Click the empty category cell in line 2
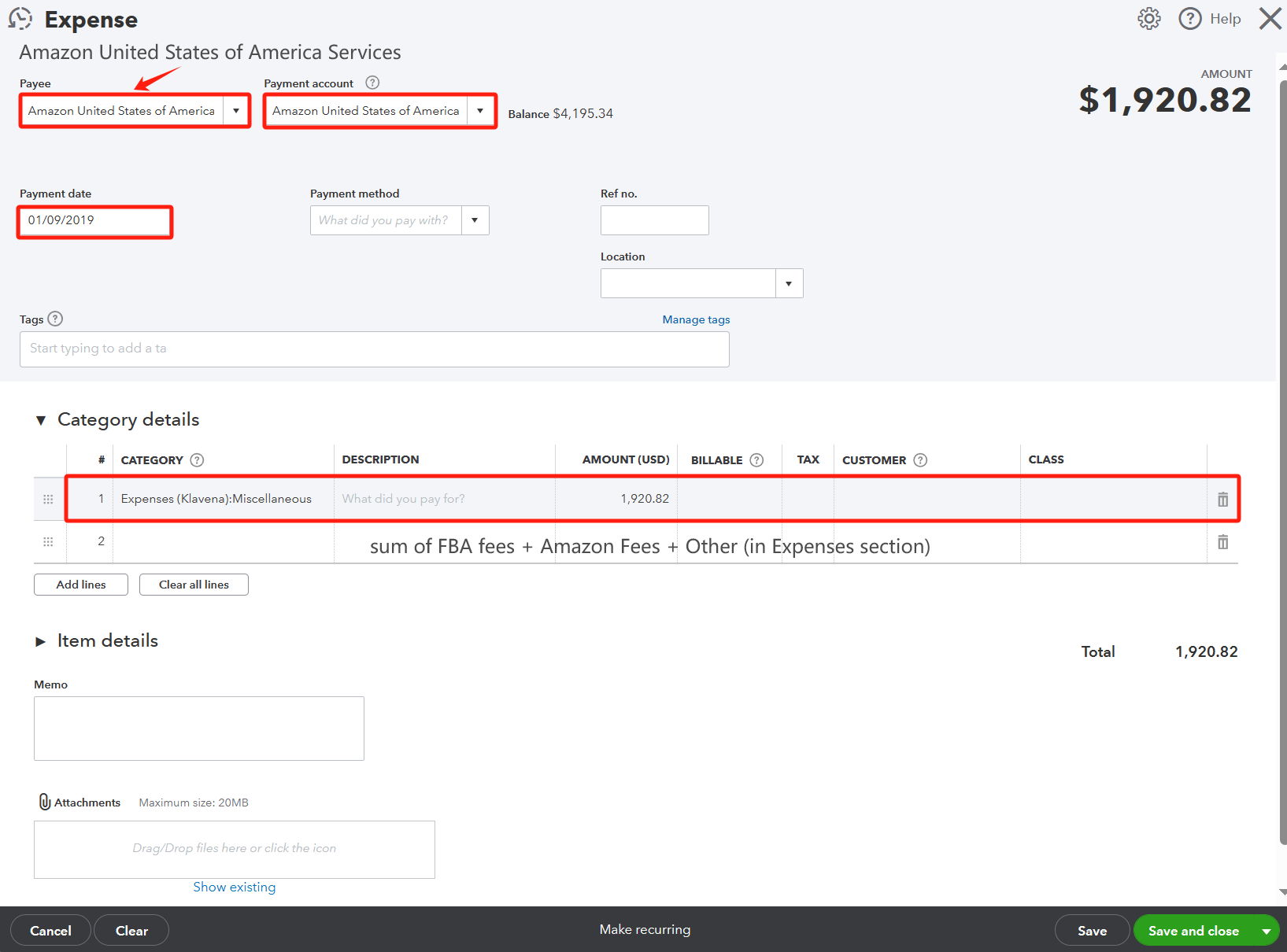The height and width of the screenshot is (952, 1287). pyautogui.click(x=224, y=541)
